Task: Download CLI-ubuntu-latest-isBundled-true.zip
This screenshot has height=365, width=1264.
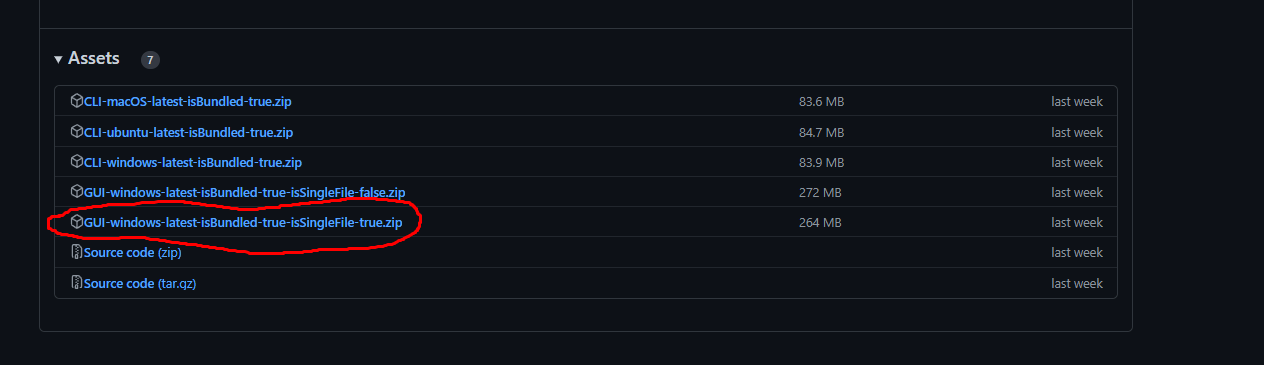Action: (x=188, y=132)
